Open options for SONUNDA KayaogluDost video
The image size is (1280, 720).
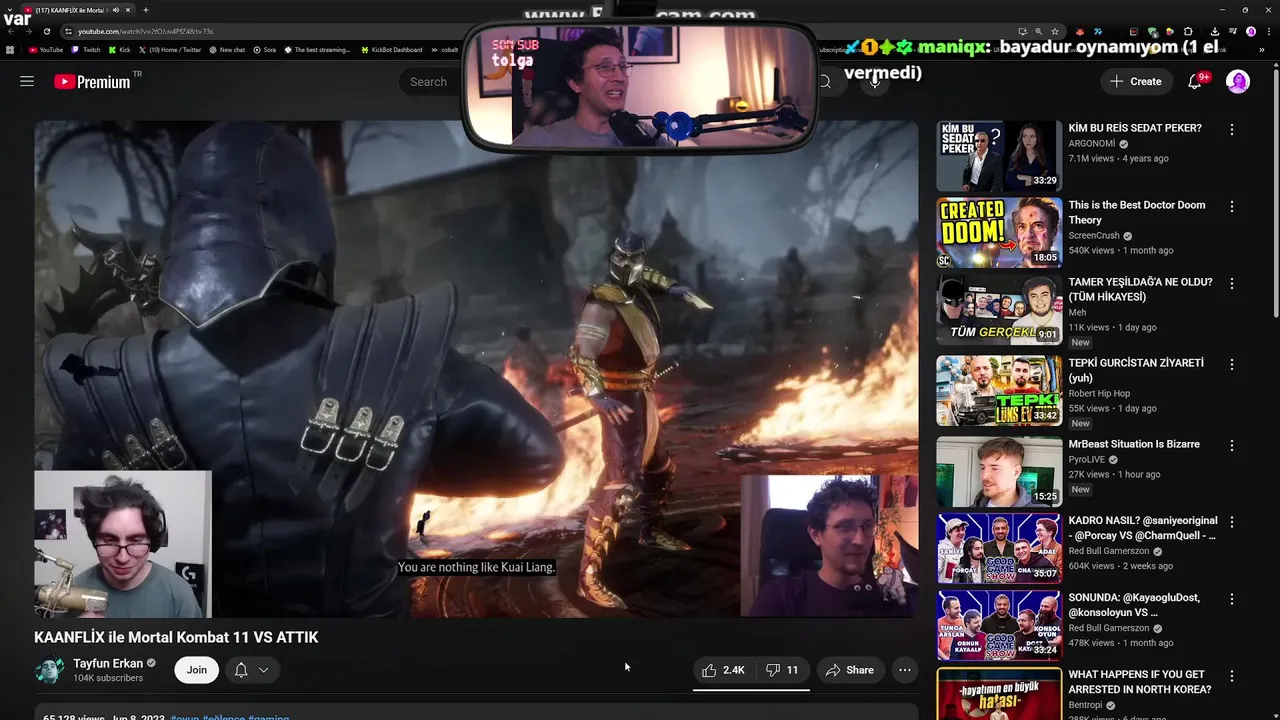click(1232, 599)
